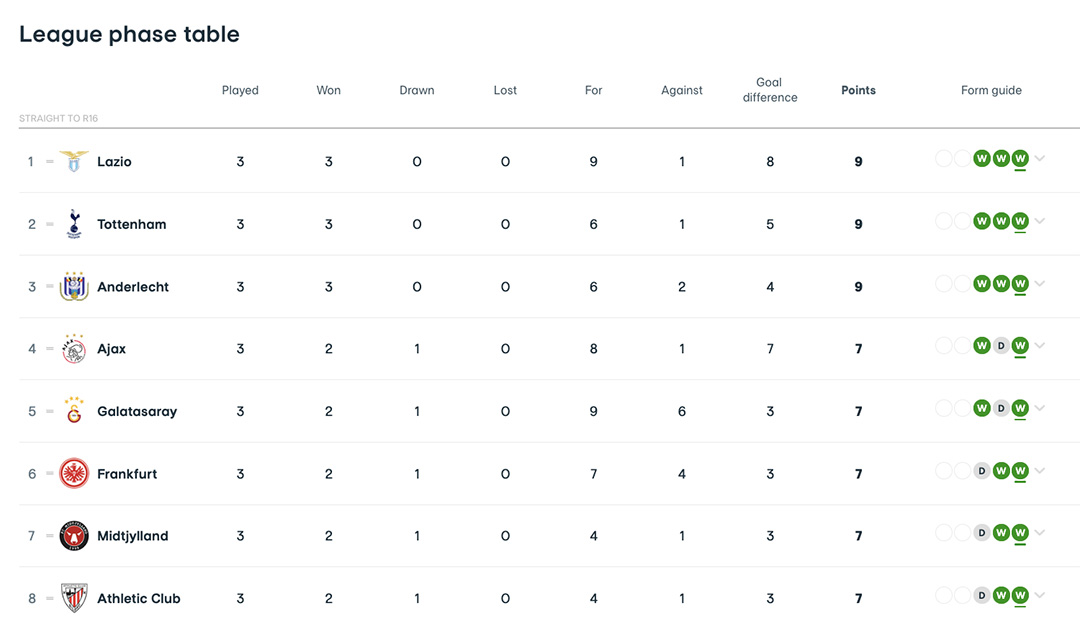Click Frankfurt's For value 7
The height and width of the screenshot is (629, 1080).
[593, 474]
